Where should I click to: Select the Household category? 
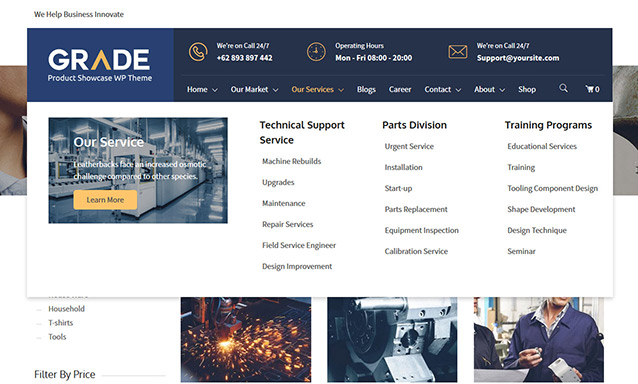(x=66, y=309)
